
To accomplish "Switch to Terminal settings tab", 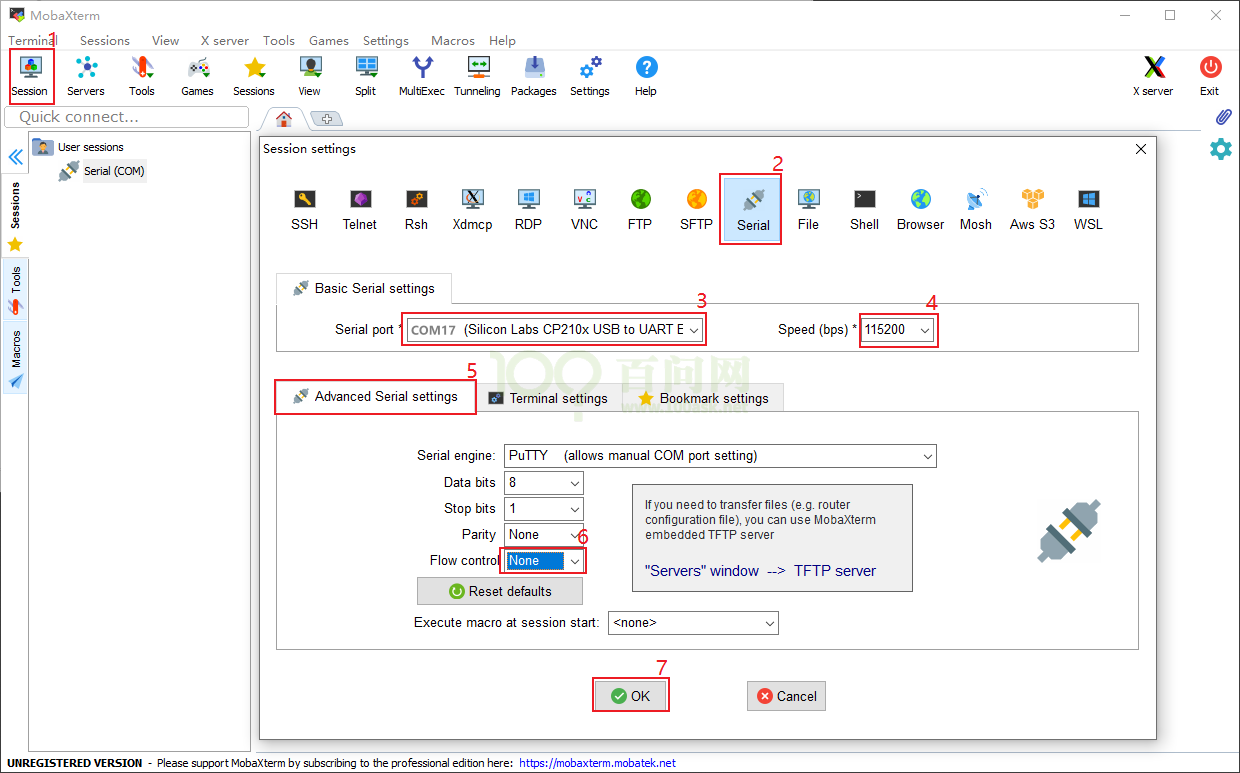I will (x=548, y=398).
